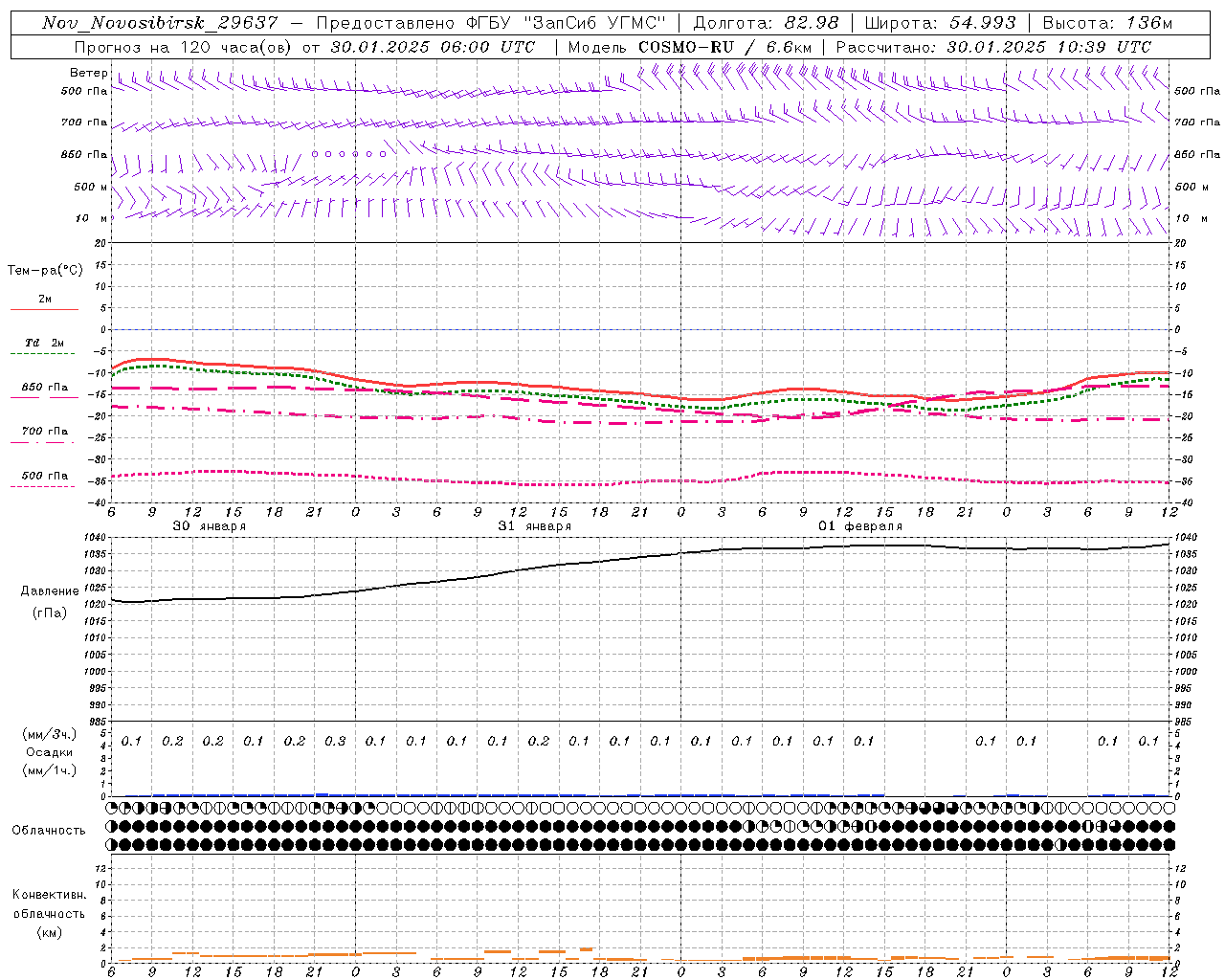Click the black pressure curve in Давление panel
This screenshot has width=1225, height=980.
point(640,560)
